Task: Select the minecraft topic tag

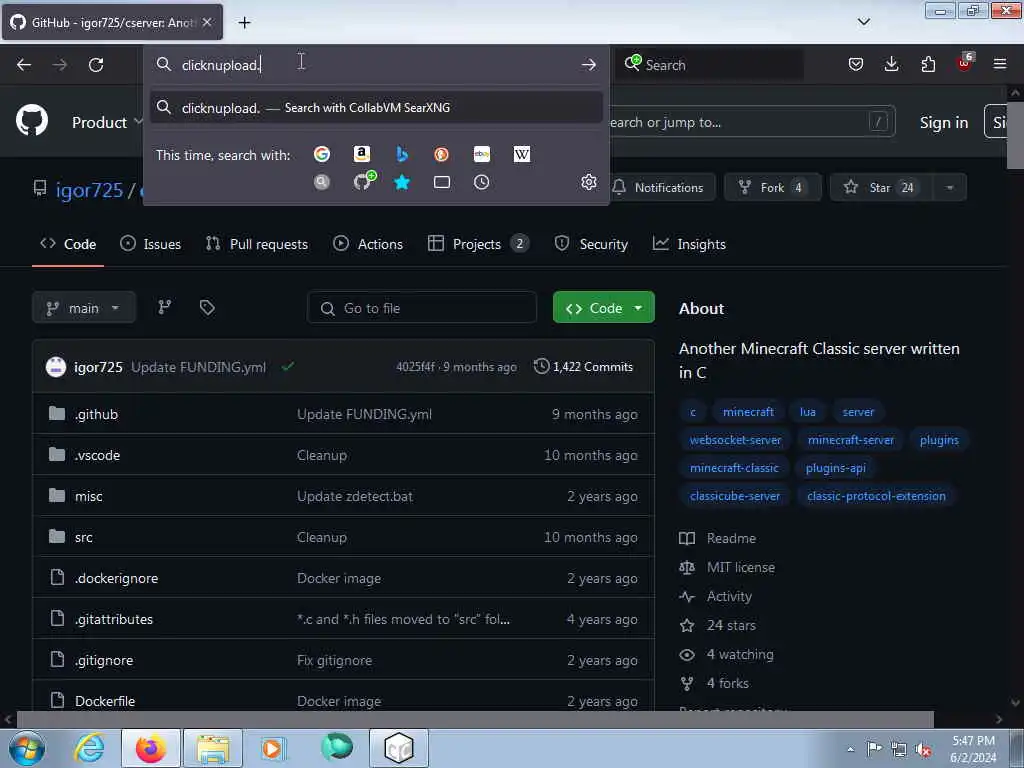Action: (x=748, y=412)
